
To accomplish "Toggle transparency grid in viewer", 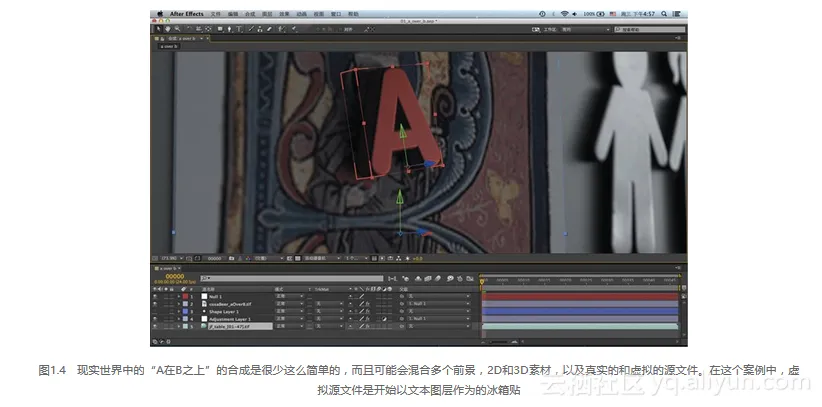I will (297, 258).
